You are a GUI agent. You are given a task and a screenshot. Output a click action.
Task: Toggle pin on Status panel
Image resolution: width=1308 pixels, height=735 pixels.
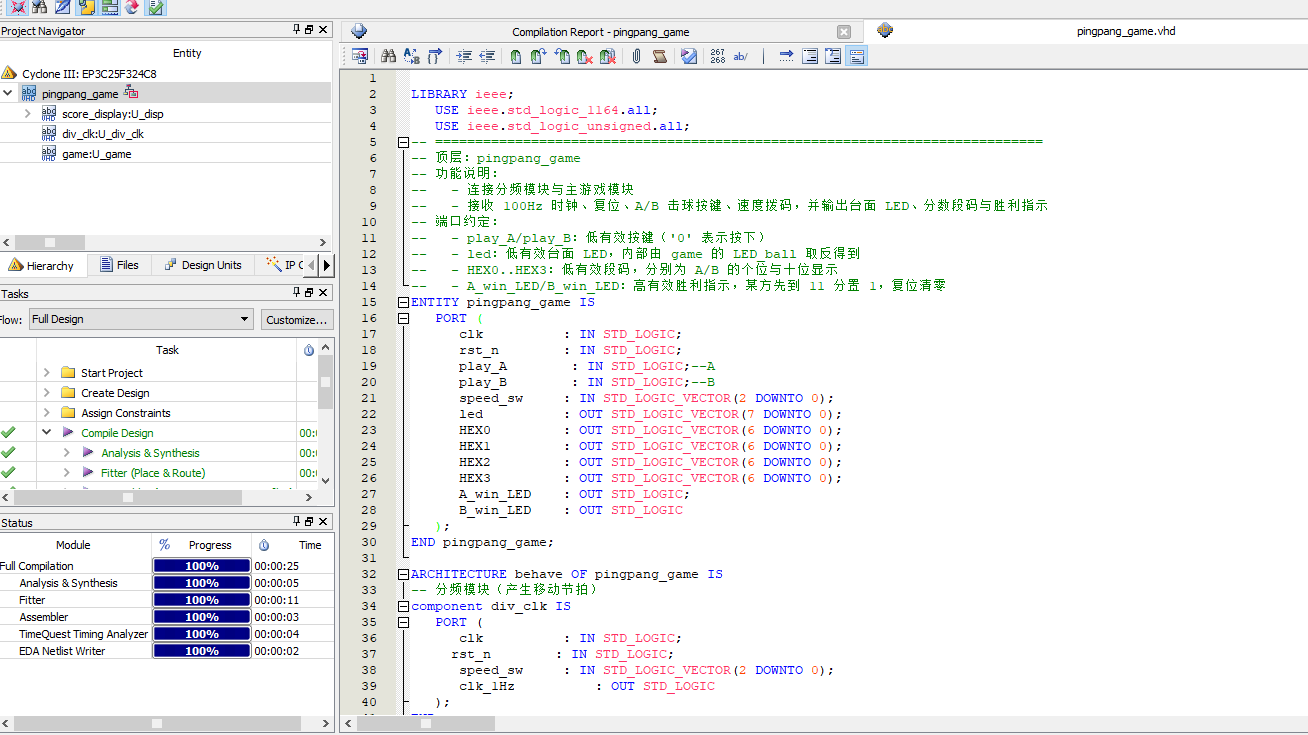point(296,522)
